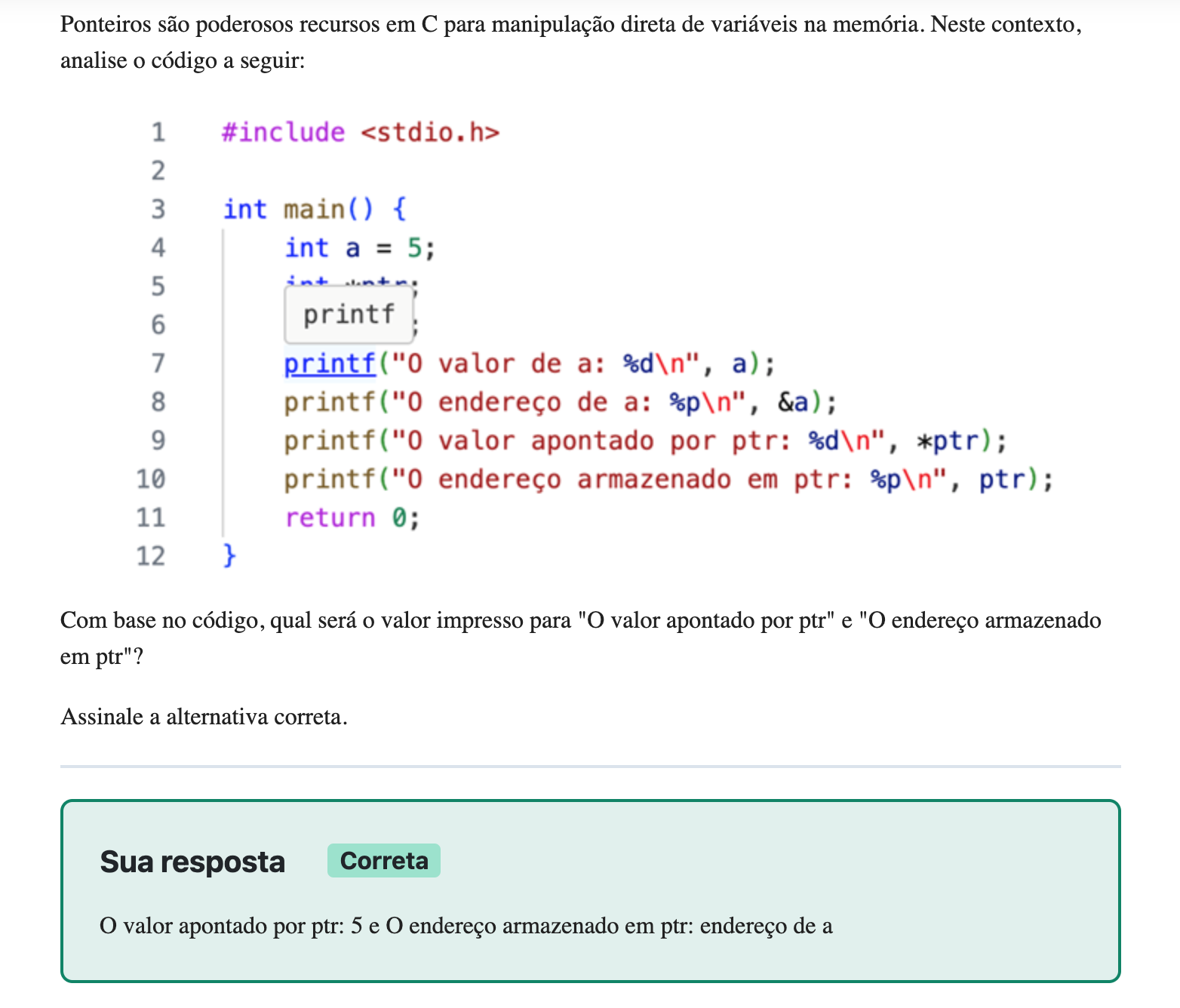Click the &a argument on line 8
1180x1008 pixels.
[x=793, y=402]
